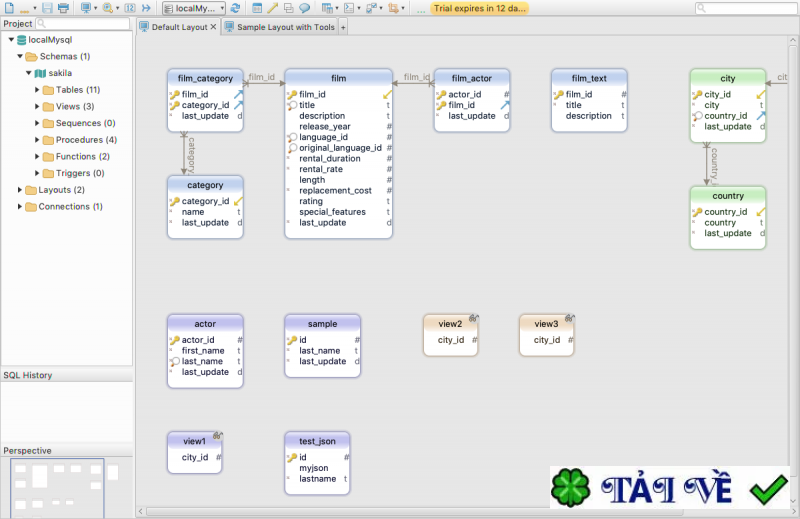Screen dimensions: 800x519
Task: Click the layout monitor icon in toolbar
Action: [x=86, y=8]
